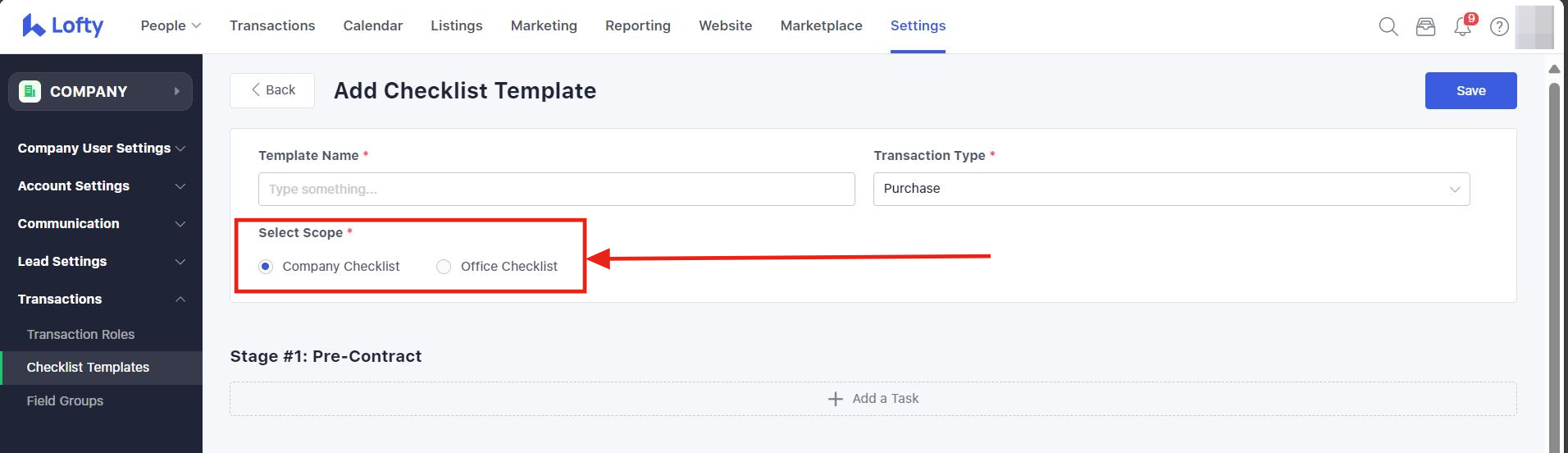Open the People menu dropdown

coord(171,25)
